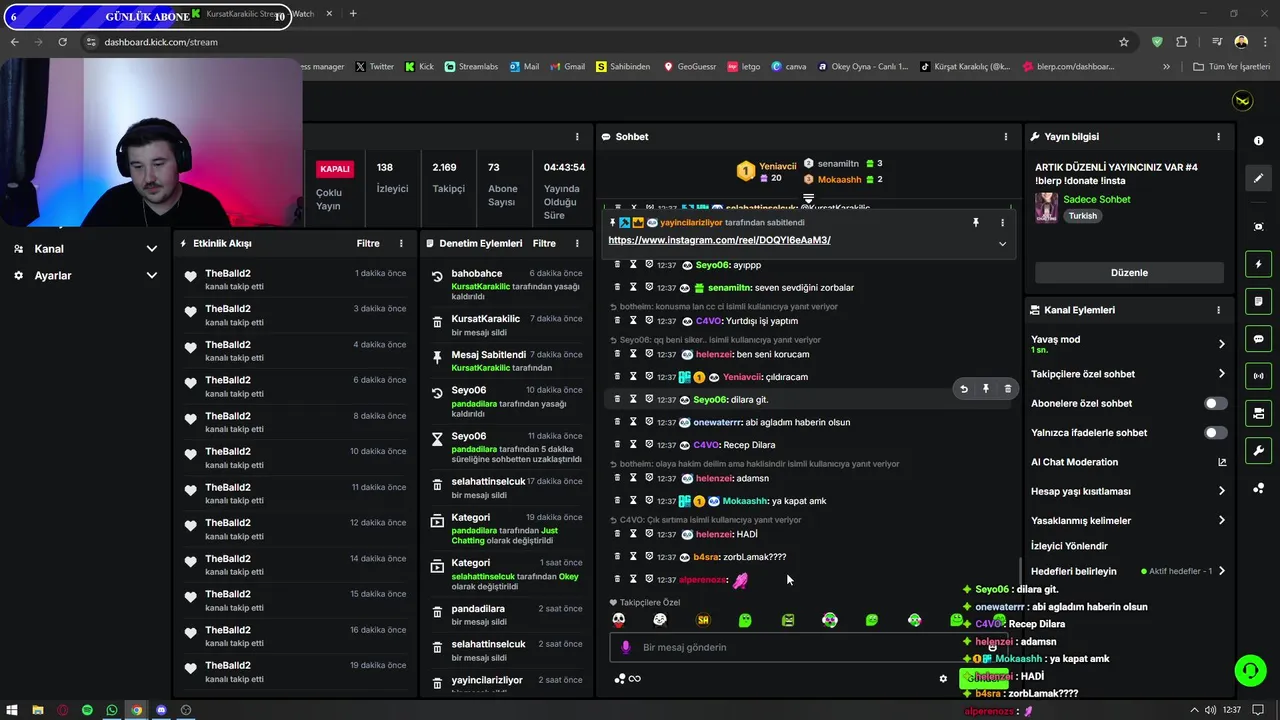
Task: Open pinned message three-dot menu
Action: pos(1002,223)
